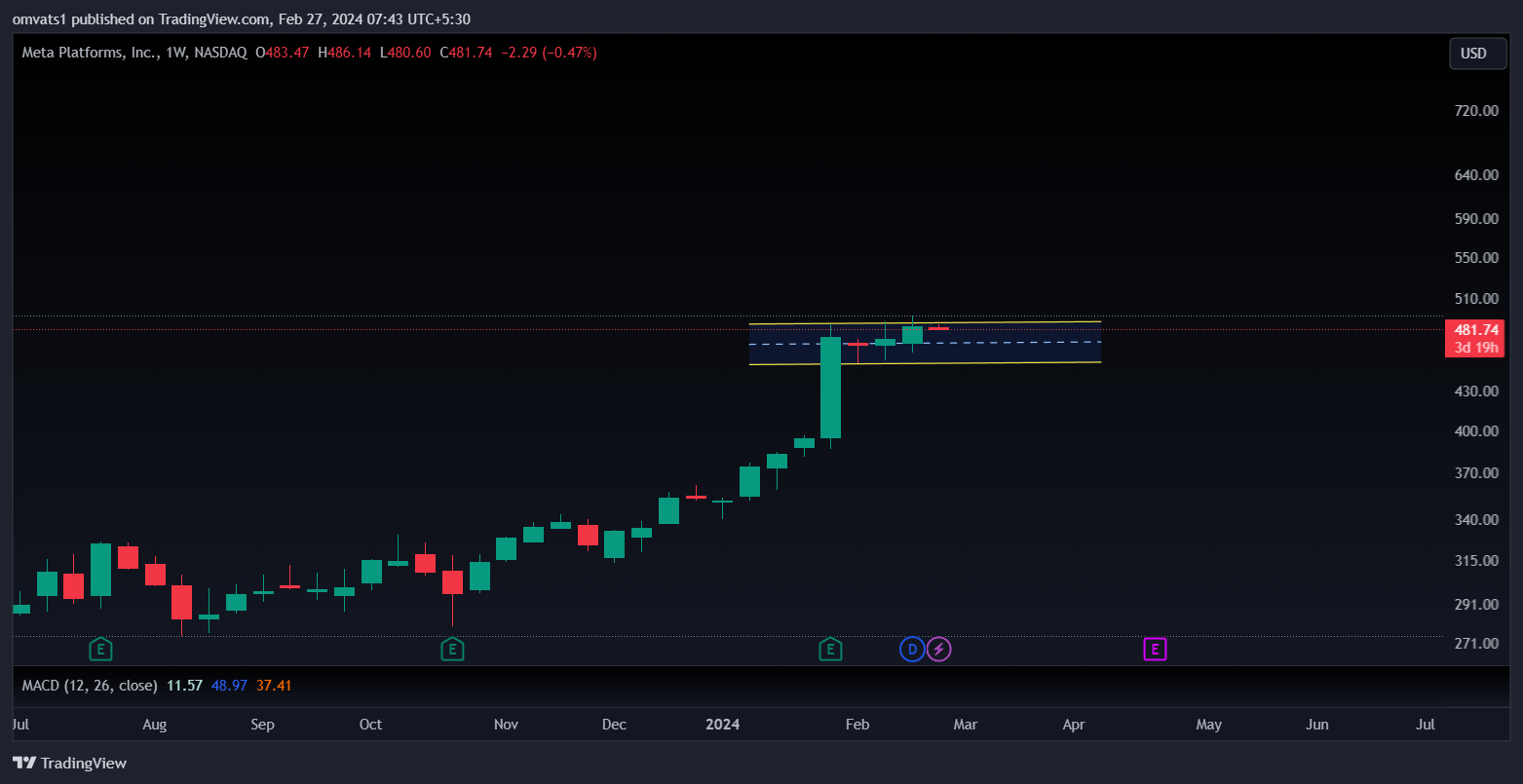Click the MACD value 11.57
Screen dimensions: 1523x784
click(x=184, y=686)
